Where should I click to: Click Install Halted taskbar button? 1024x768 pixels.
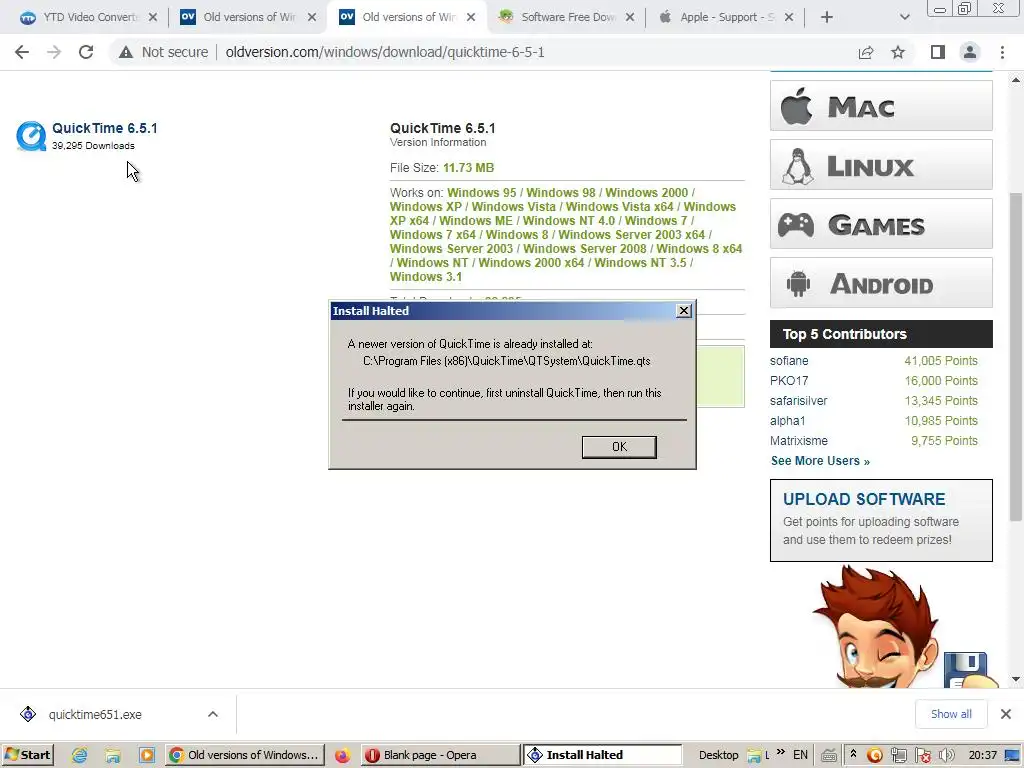click(x=602, y=755)
